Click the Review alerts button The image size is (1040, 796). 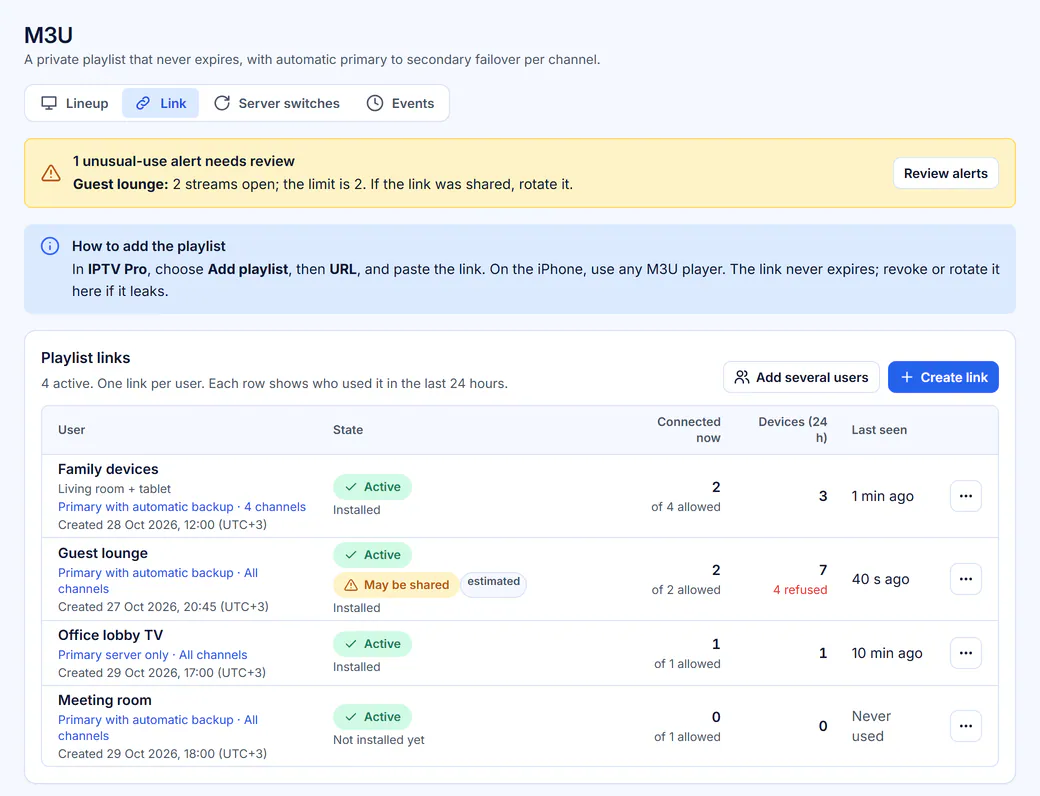coord(945,173)
